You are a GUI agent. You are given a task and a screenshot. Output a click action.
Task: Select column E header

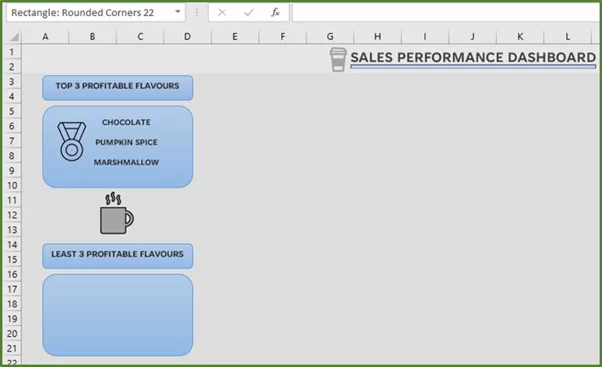(x=235, y=36)
